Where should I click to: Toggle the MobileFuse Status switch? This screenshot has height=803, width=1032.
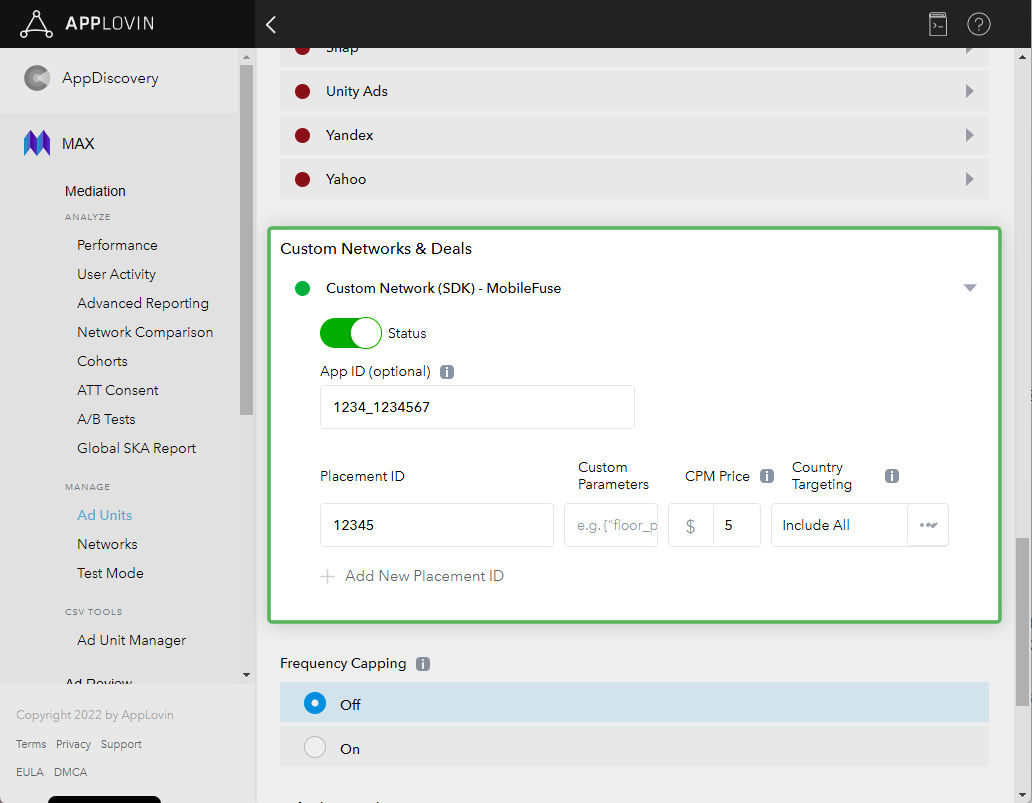tap(351, 333)
